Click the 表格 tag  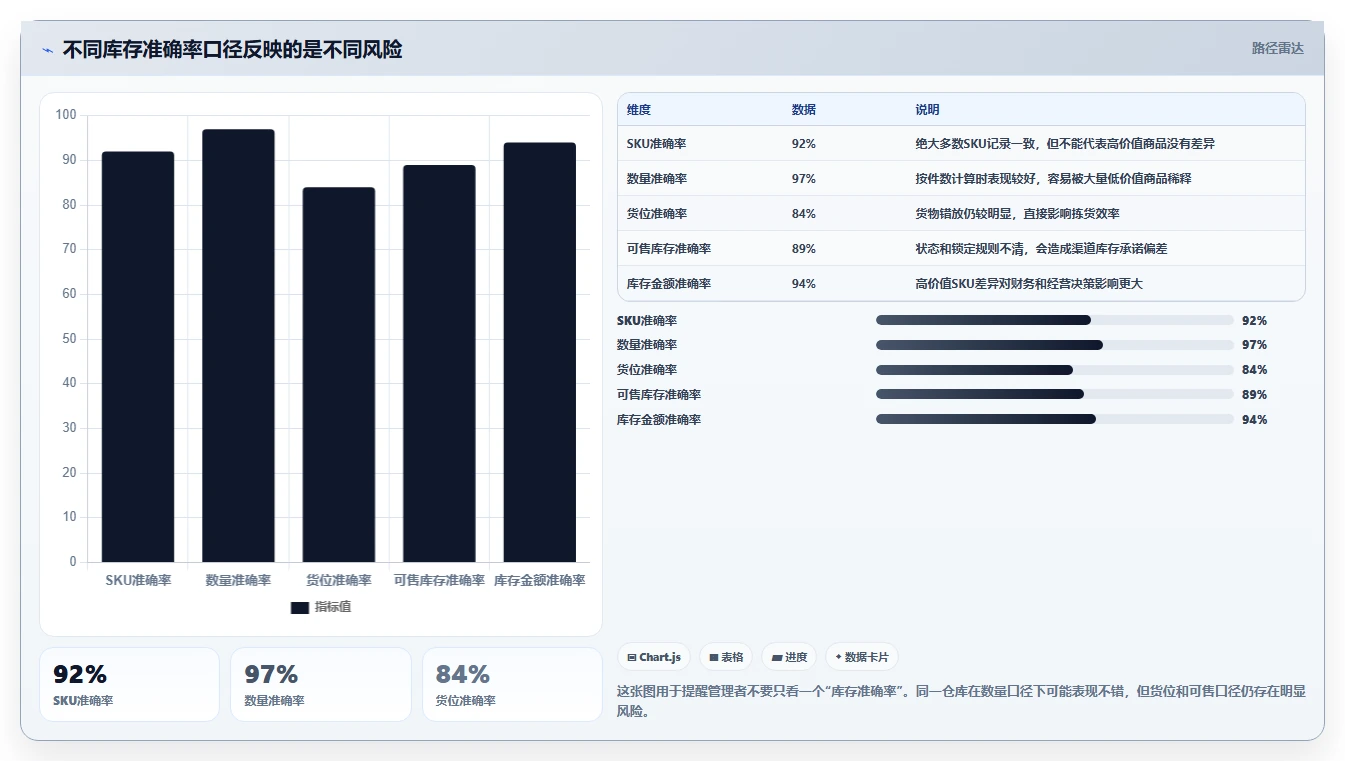coord(726,657)
